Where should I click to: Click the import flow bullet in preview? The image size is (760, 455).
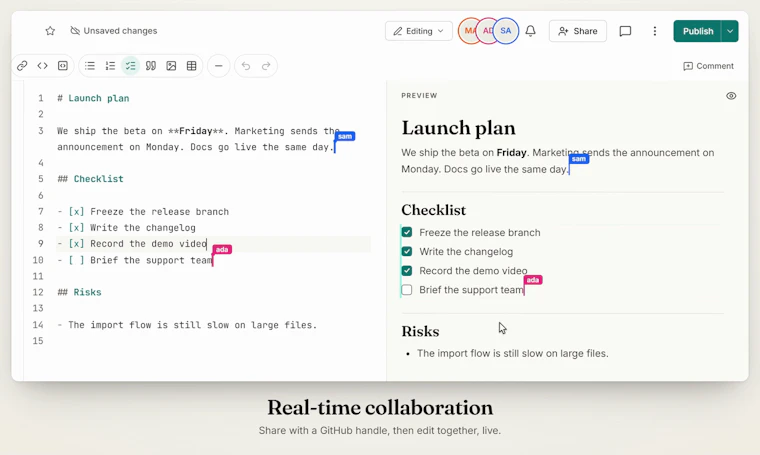[x=512, y=353]
